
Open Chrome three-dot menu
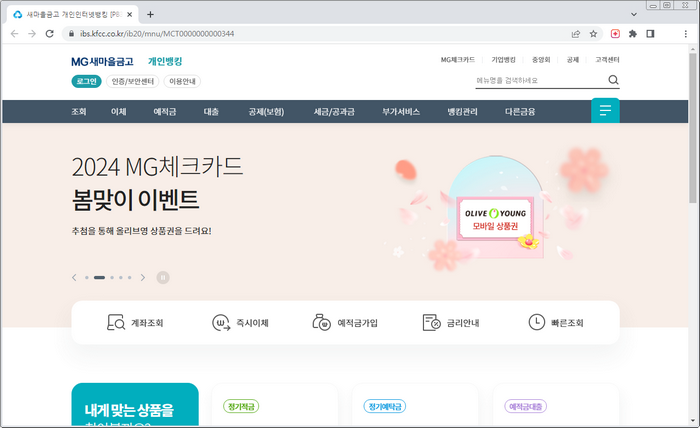686,34
